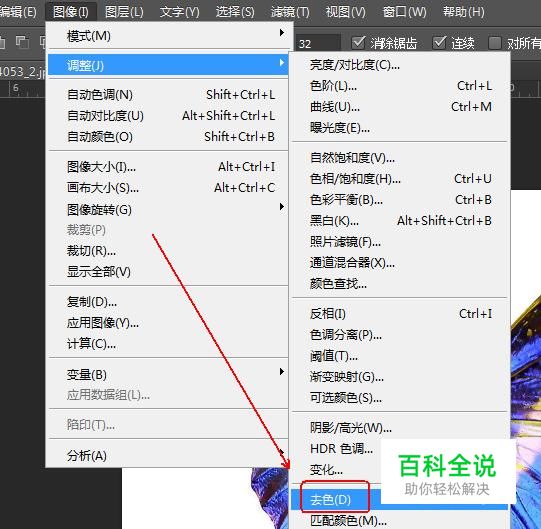The height and width of the screenshot is (529, 541).
Task: Click the overlapping squares selection mode icon
Action: (x=22, y=42)
